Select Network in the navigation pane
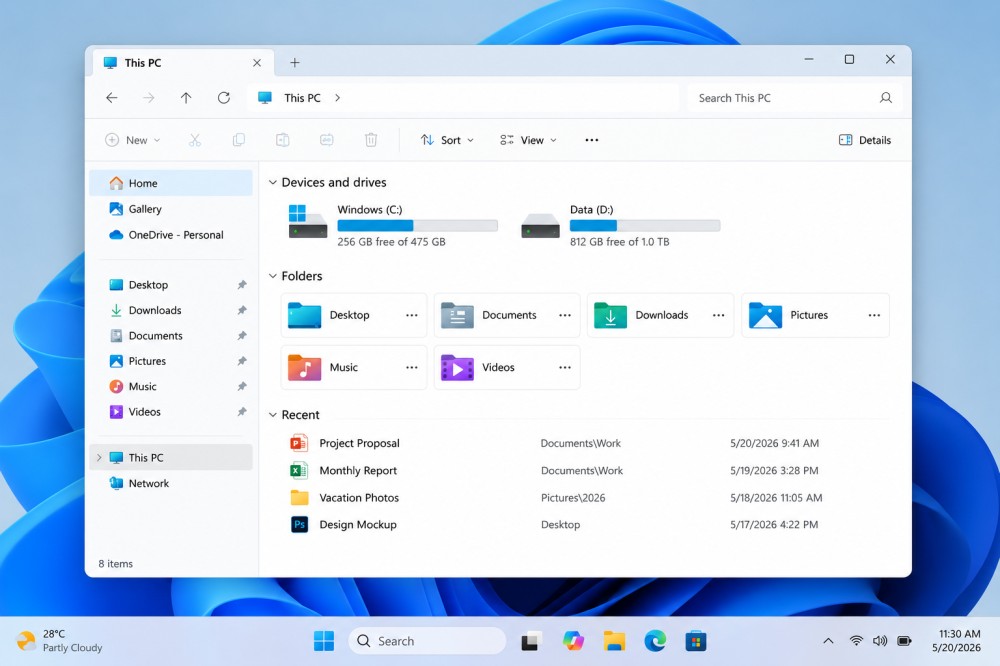 click(x=171, y=484)
